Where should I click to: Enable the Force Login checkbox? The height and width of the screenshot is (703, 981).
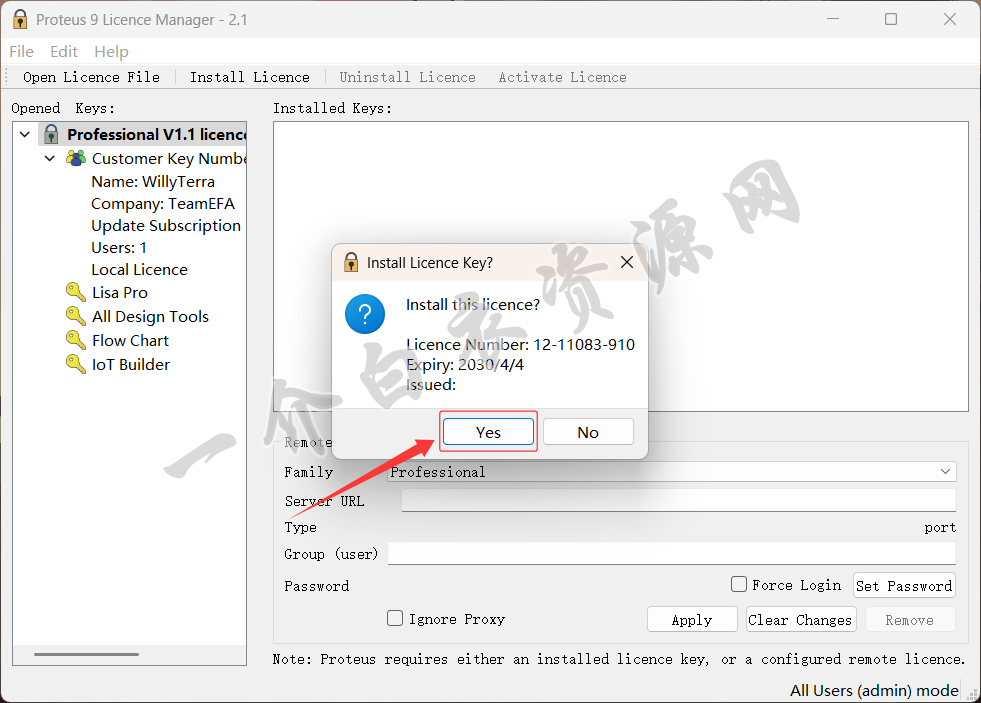click(739, 584)
